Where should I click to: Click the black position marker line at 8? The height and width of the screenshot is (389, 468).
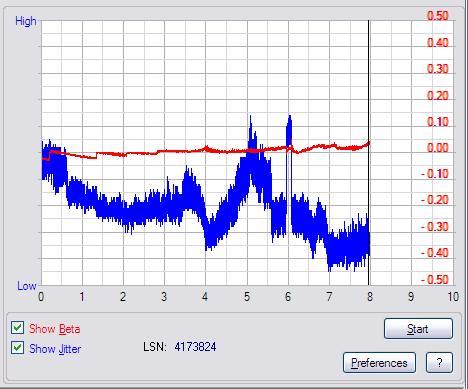coord(368,153)
